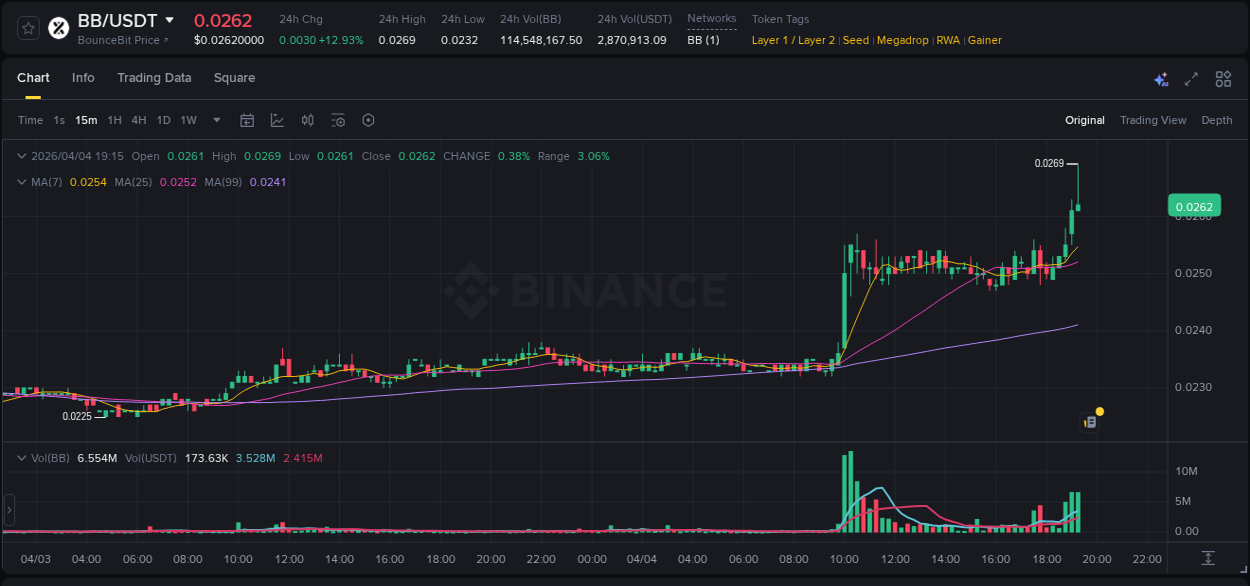Open chart settings hexagon icon

368,120
